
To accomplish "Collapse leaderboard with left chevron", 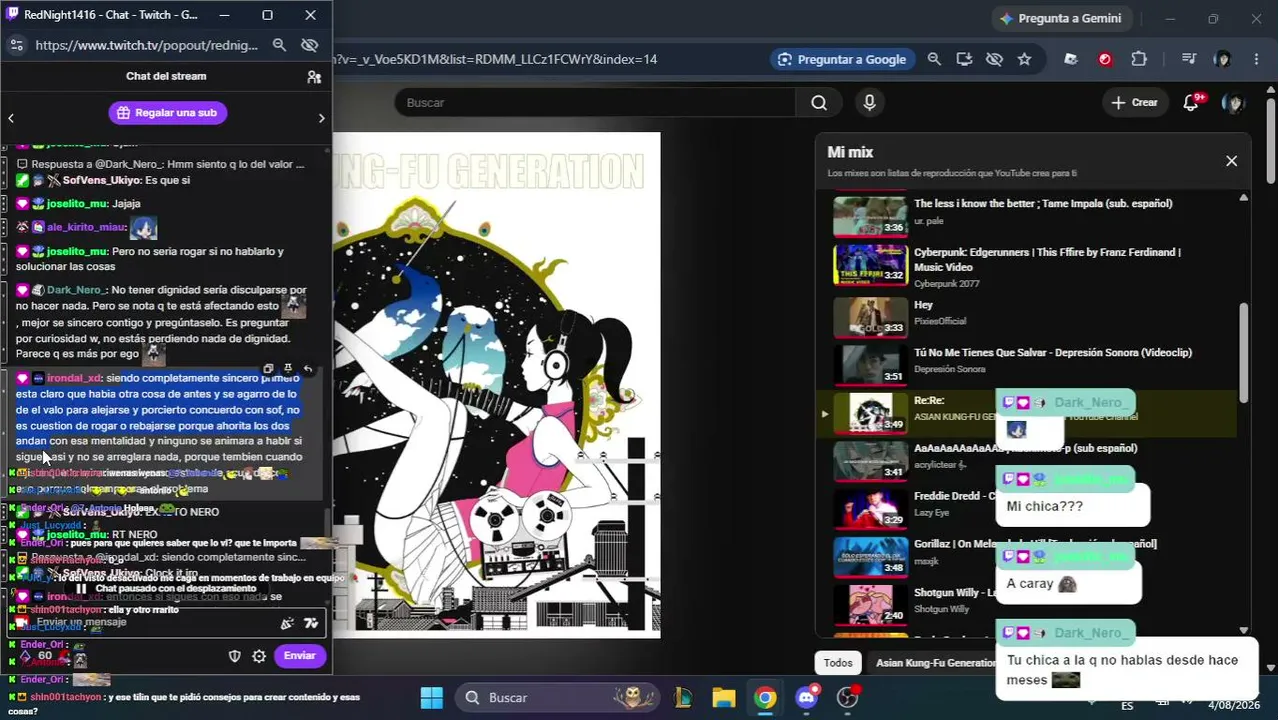I will (x=11, y=118).
